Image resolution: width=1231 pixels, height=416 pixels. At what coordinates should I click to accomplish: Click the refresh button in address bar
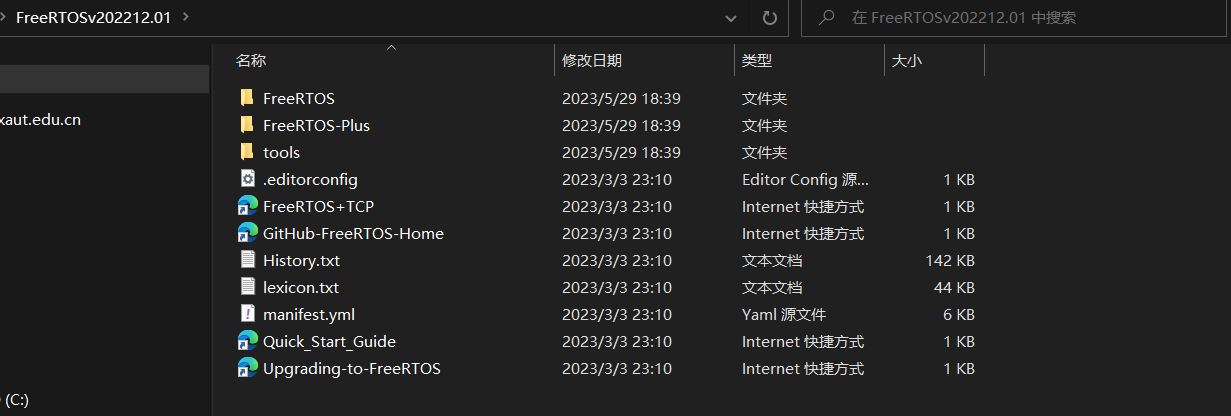[x=769, y=18]
